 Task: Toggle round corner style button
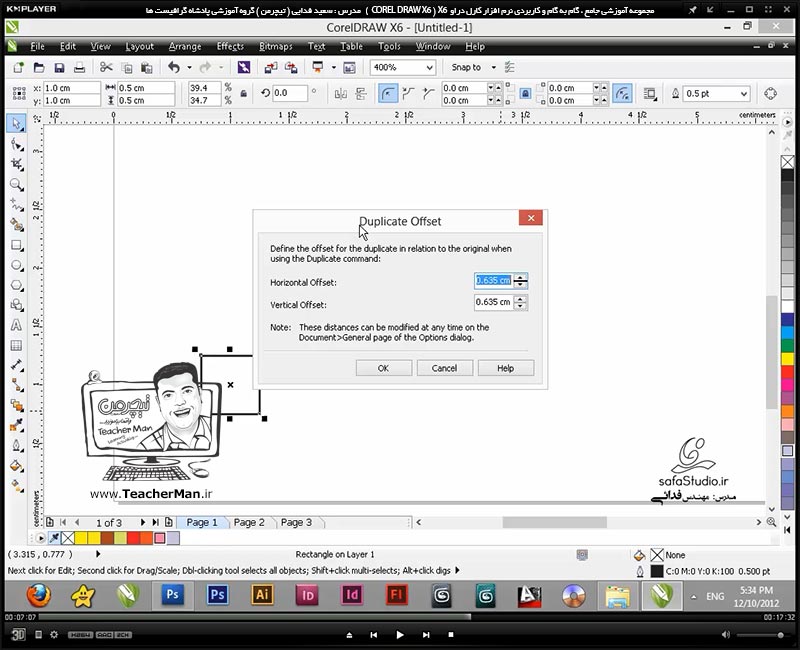(x=388, y=93)
